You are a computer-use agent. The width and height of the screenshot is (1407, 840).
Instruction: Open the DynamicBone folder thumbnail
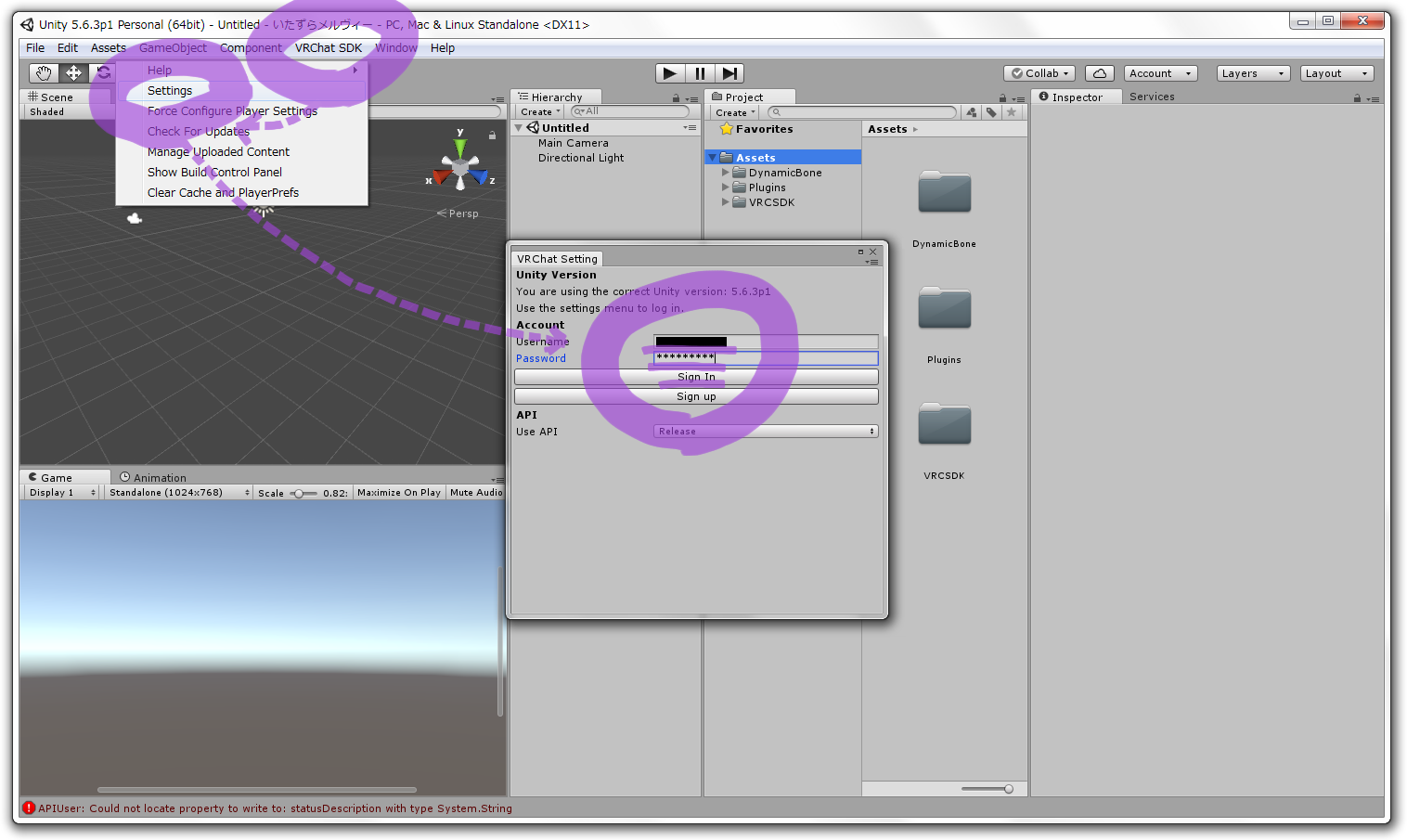click(x=944, y=192)
